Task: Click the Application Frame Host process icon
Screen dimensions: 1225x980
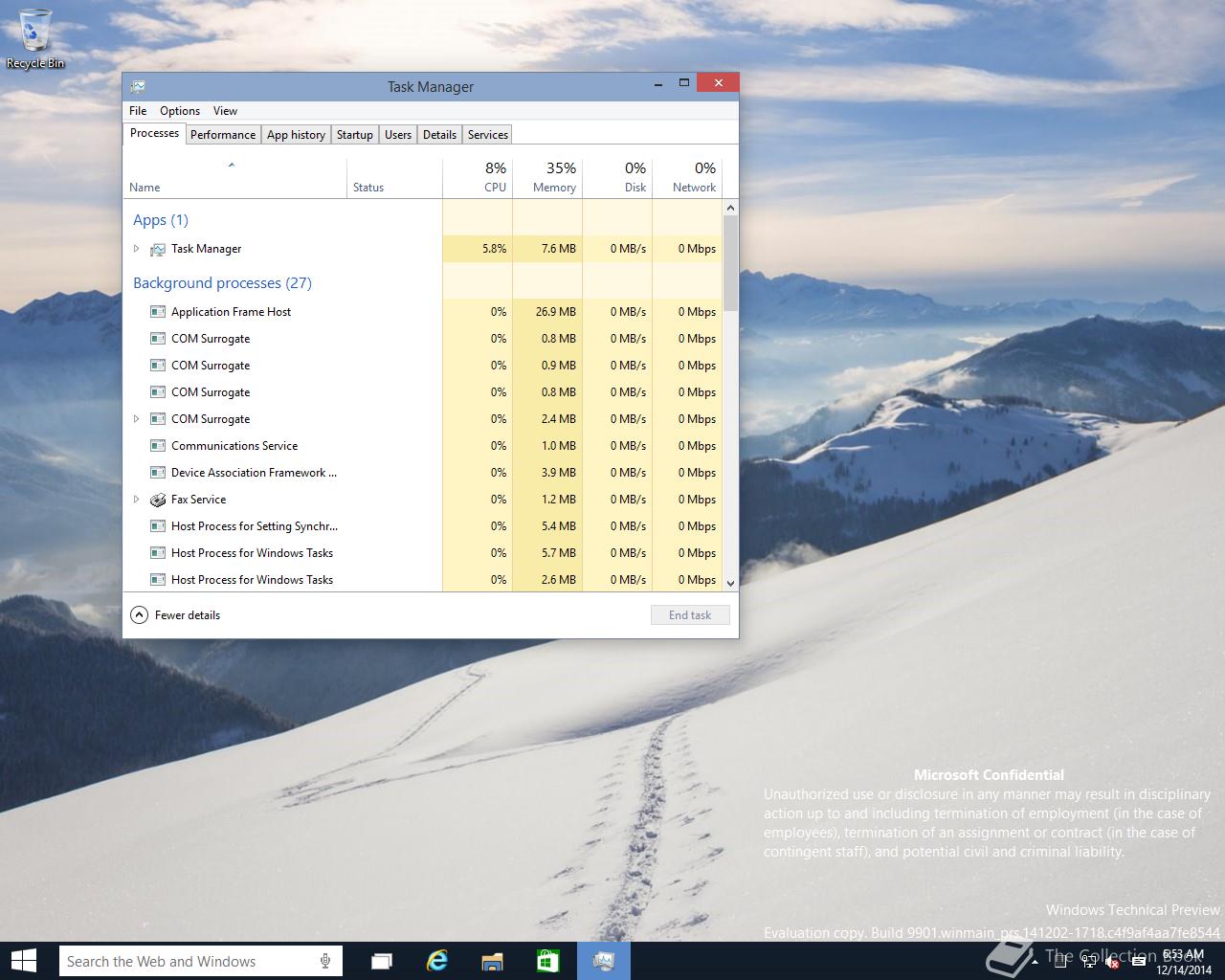Action: click(x=158, y=312)
